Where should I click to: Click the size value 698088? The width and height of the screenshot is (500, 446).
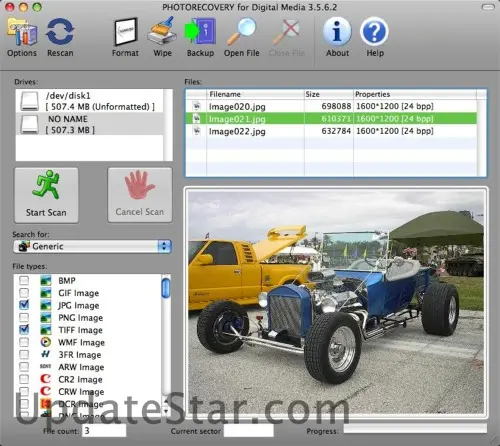coord(336,106)
